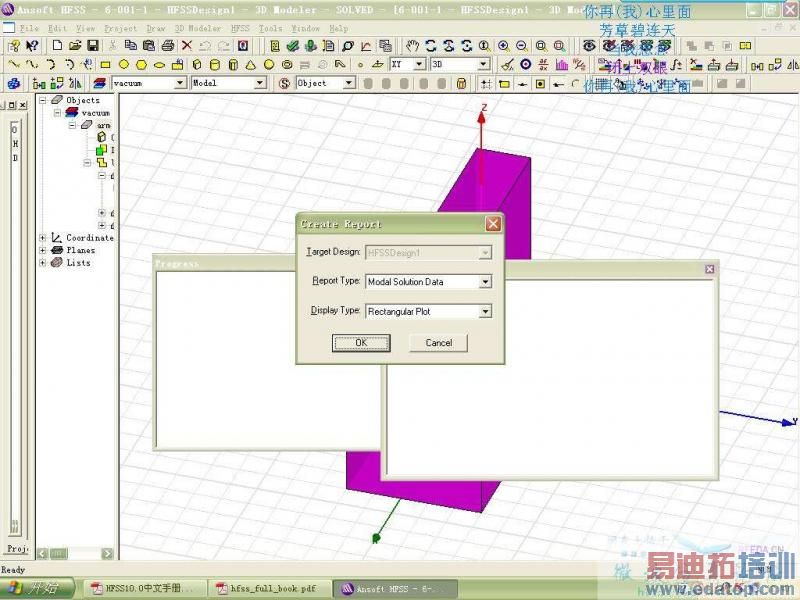The image size is (800, 600).
Task: Click the New project icon
Action: (57, 46)
